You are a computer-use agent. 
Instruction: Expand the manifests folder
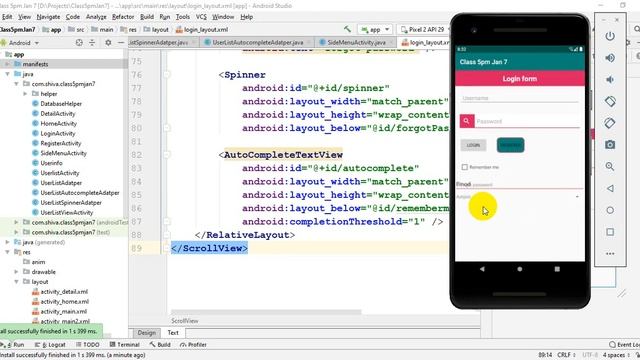click(x=7, y=64)
